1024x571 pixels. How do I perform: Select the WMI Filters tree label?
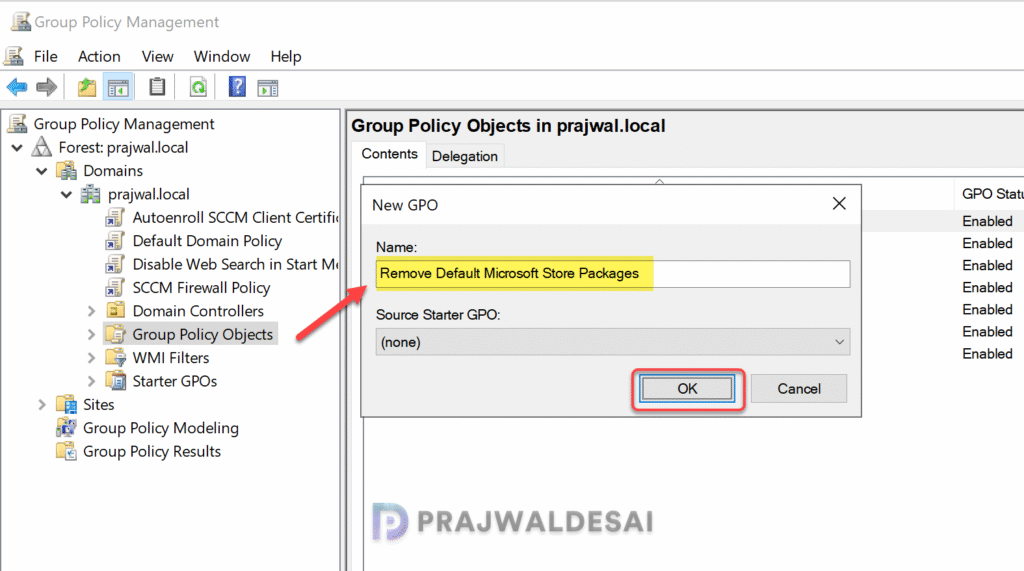tap(170, 357)
